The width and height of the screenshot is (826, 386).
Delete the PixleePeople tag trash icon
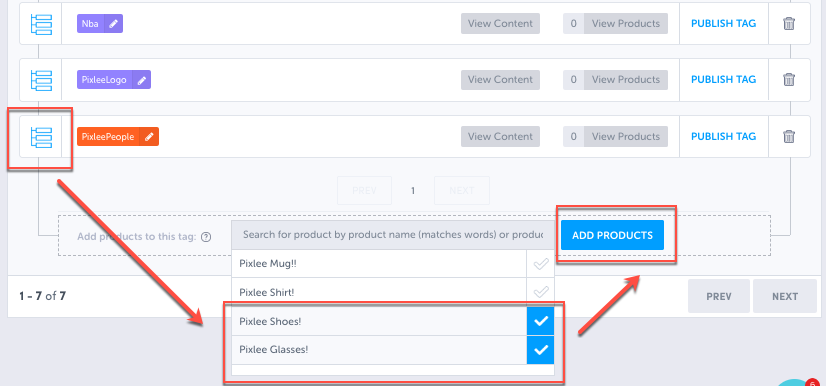(789, 136)
